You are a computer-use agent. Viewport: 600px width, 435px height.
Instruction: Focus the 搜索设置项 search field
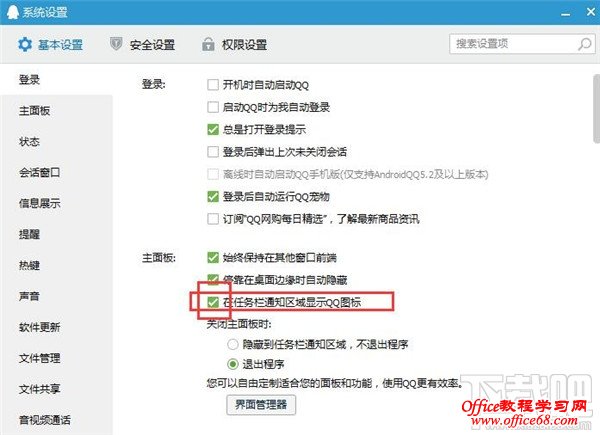[x=513, y=44]
